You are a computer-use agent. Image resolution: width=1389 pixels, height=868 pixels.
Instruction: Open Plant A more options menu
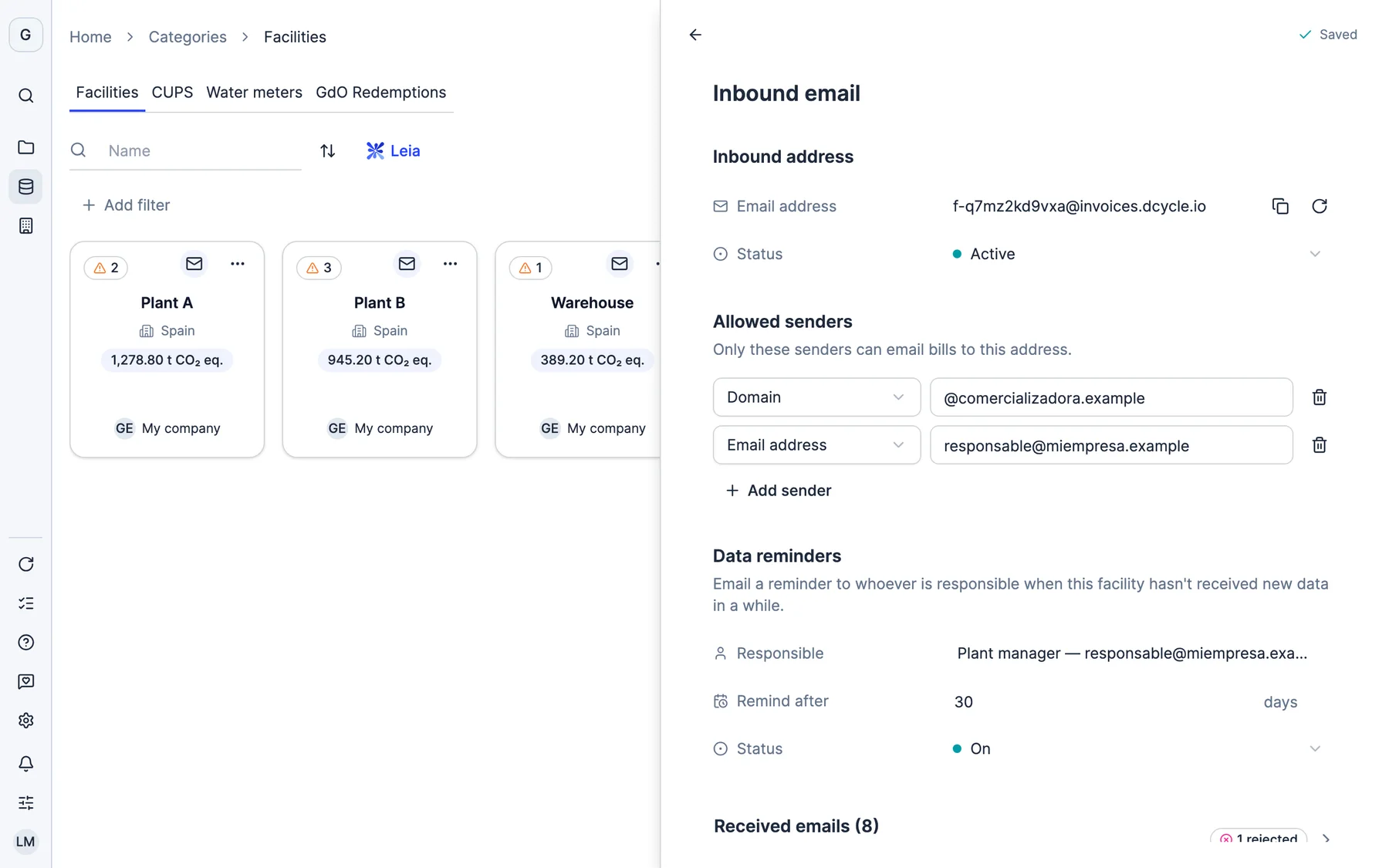(x=238, y=264)
